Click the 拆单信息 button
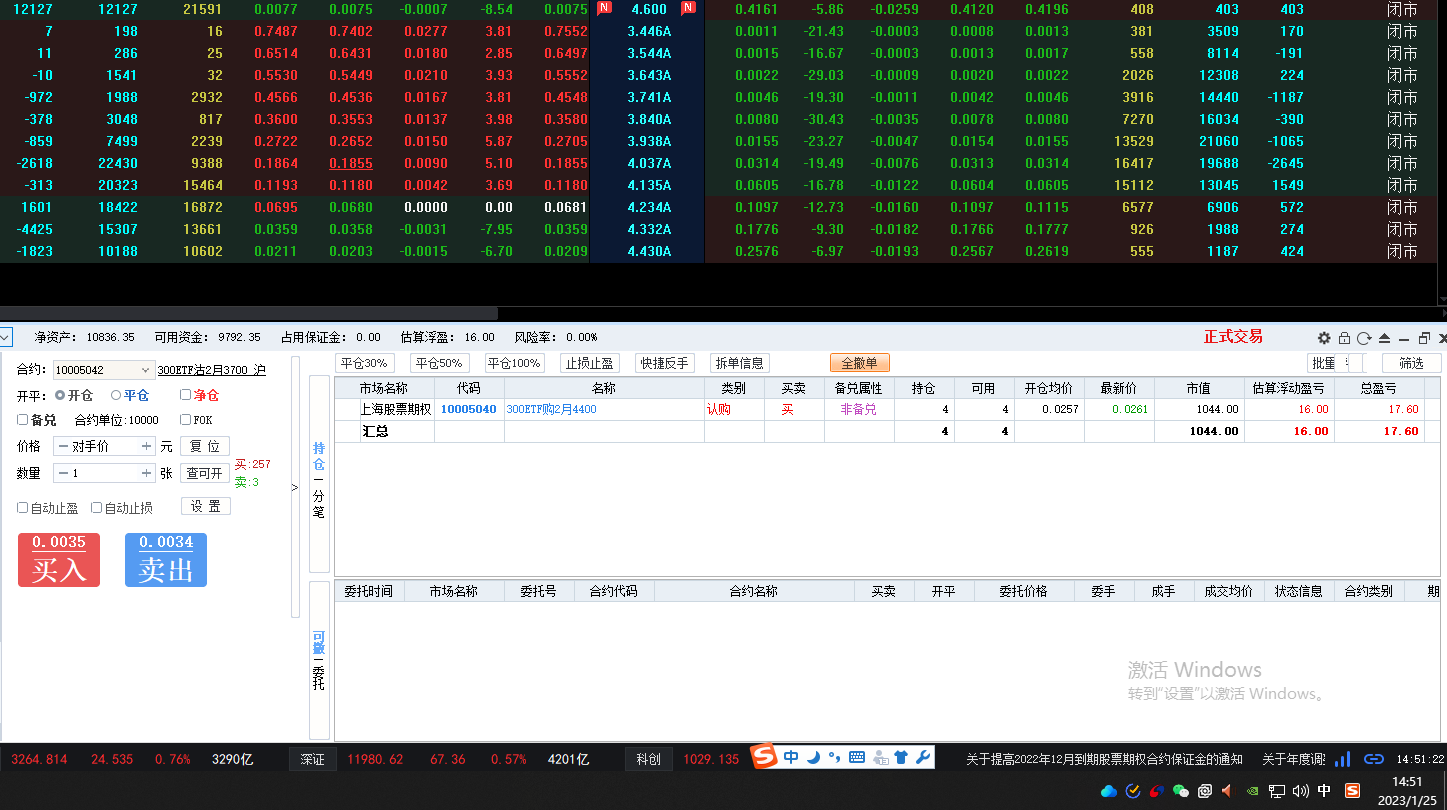The image size is (1447, 810). pyautogui.click(x=740, y=363)
